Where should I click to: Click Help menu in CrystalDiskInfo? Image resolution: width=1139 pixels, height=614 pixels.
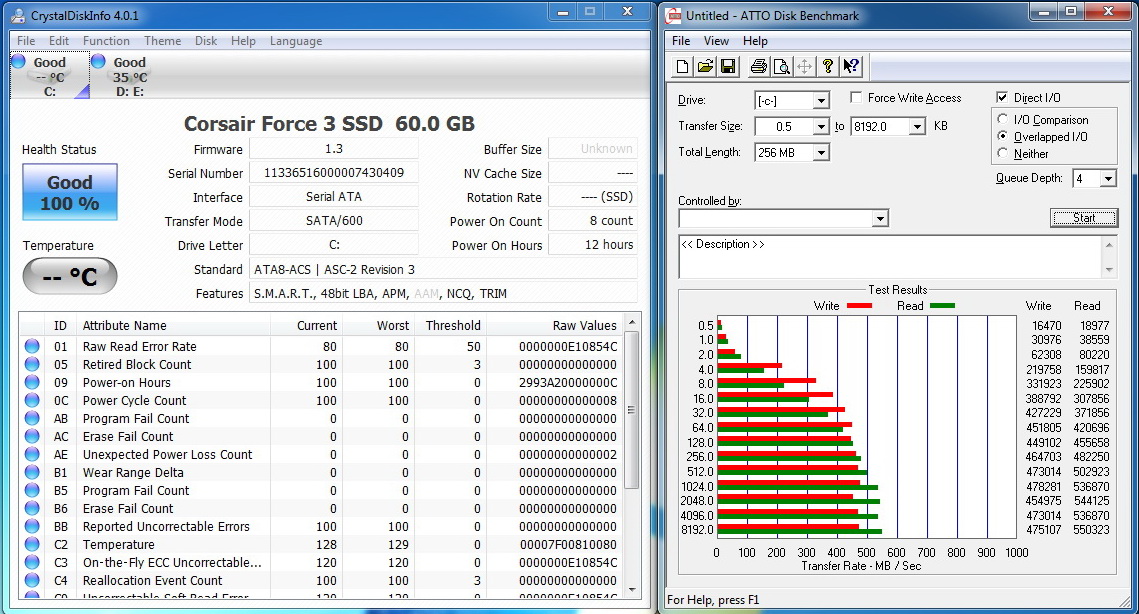click(x=243, y=41)
